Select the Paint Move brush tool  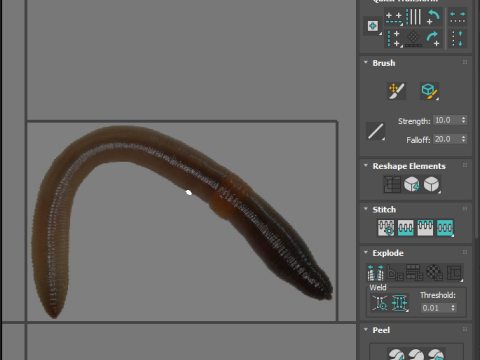396,91
